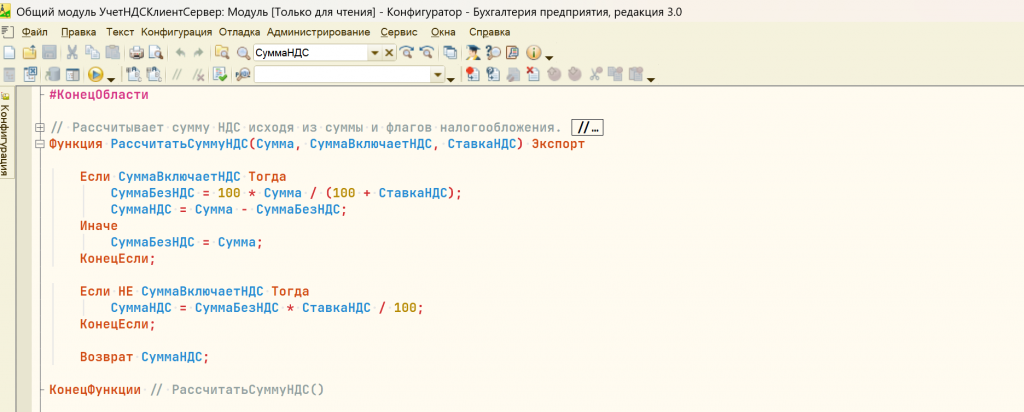
Task: Open the syntax assistant icon
Action: 473,53
